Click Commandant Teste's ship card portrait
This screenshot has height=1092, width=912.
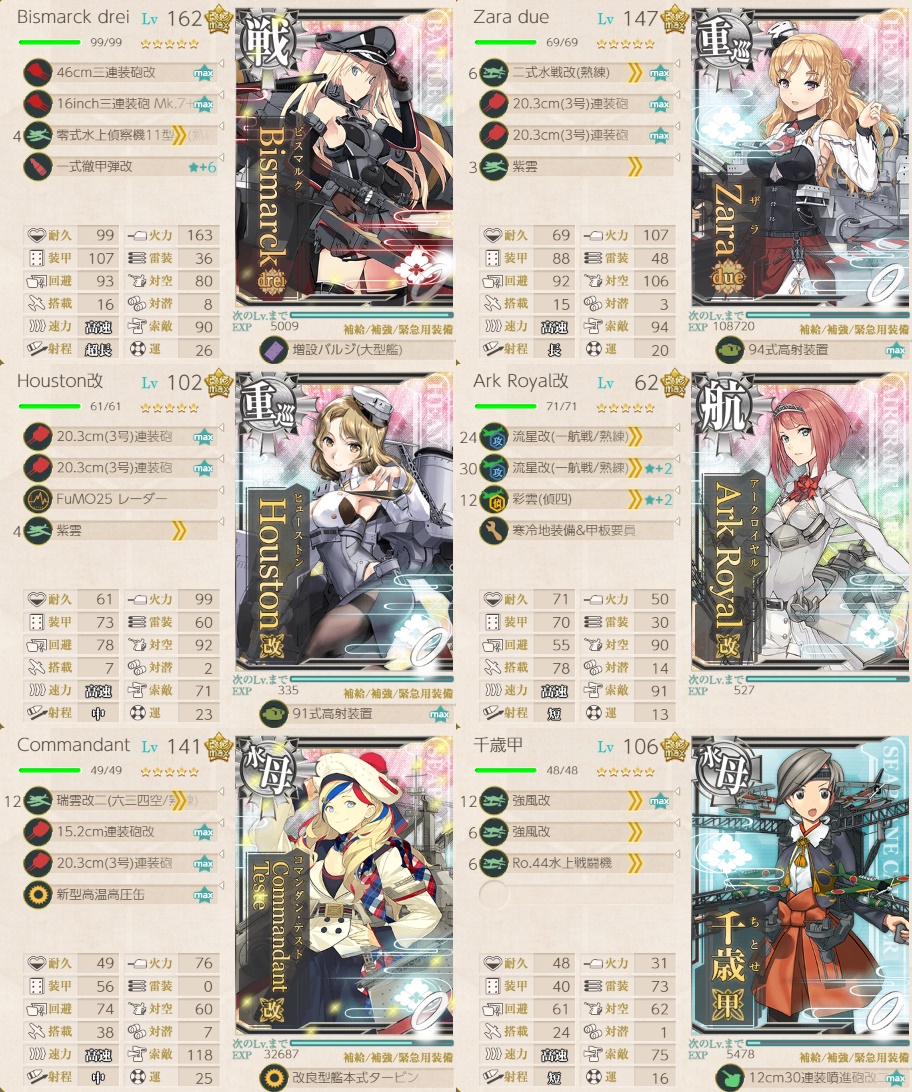point(345,885)
